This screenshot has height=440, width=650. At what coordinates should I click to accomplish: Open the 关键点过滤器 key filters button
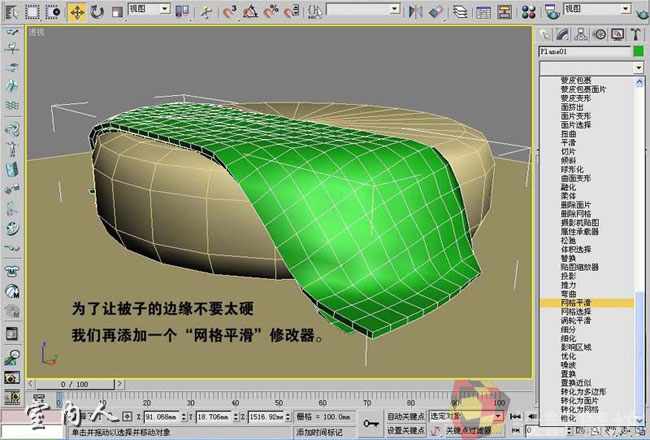468,430
